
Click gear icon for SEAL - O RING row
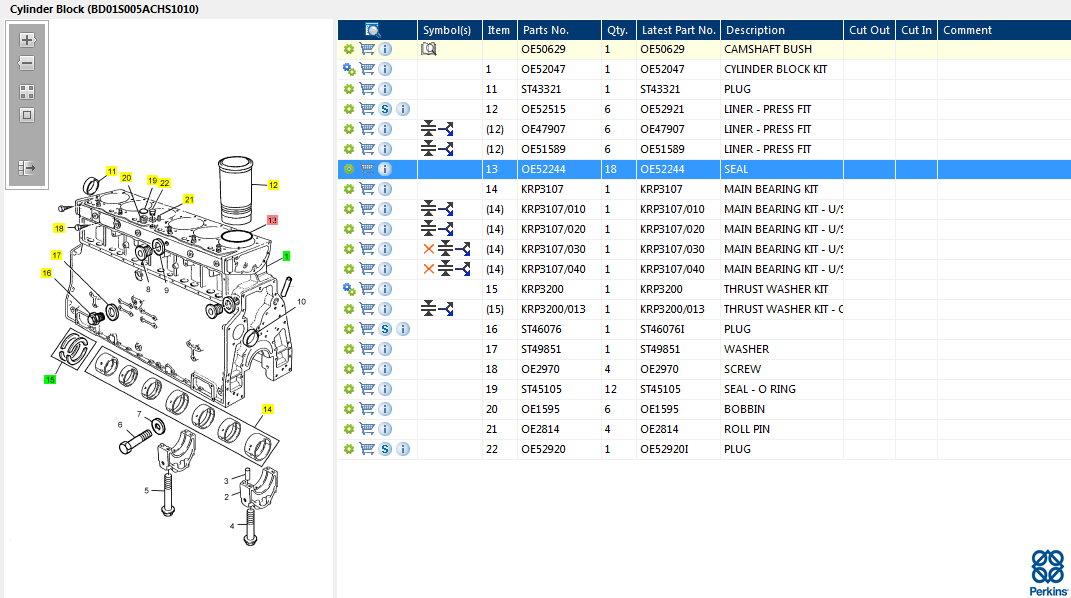click(349, 389)
